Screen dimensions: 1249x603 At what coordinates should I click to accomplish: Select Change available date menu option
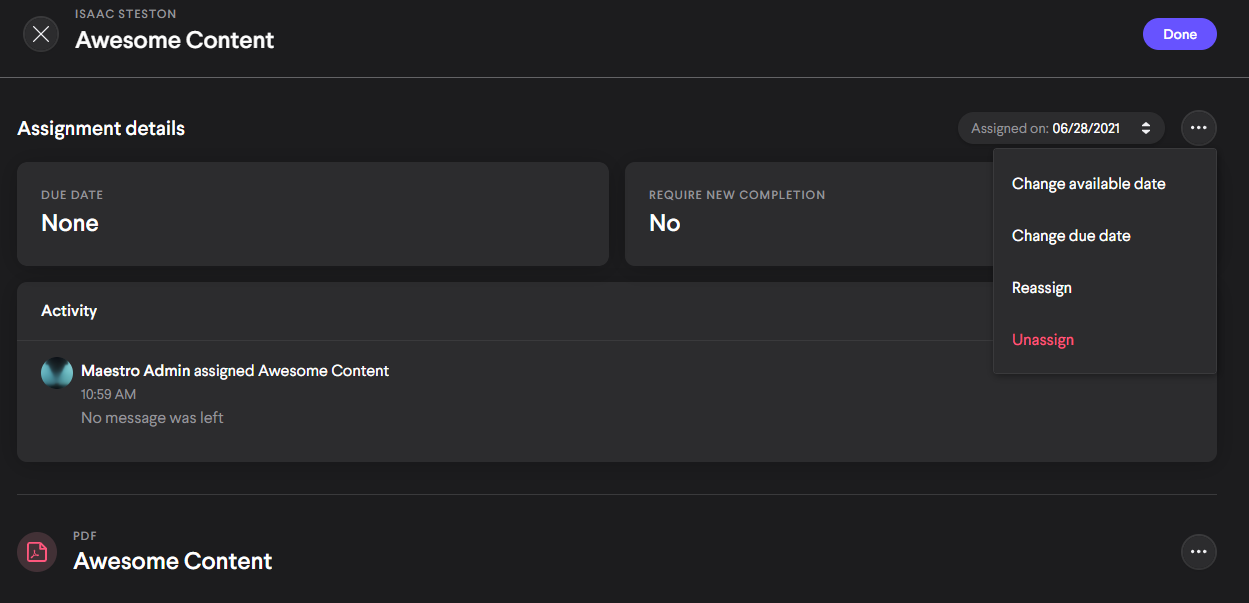click(x=1088, y=184)
